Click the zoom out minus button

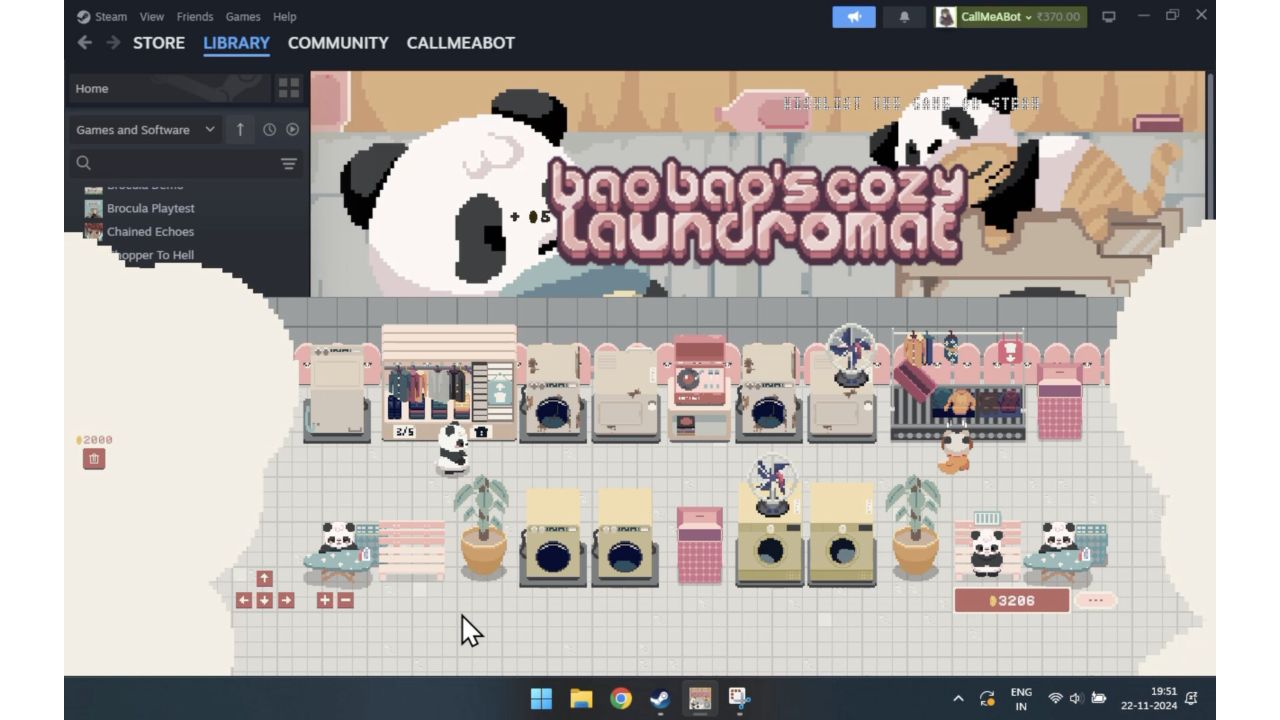click(346, 600)
